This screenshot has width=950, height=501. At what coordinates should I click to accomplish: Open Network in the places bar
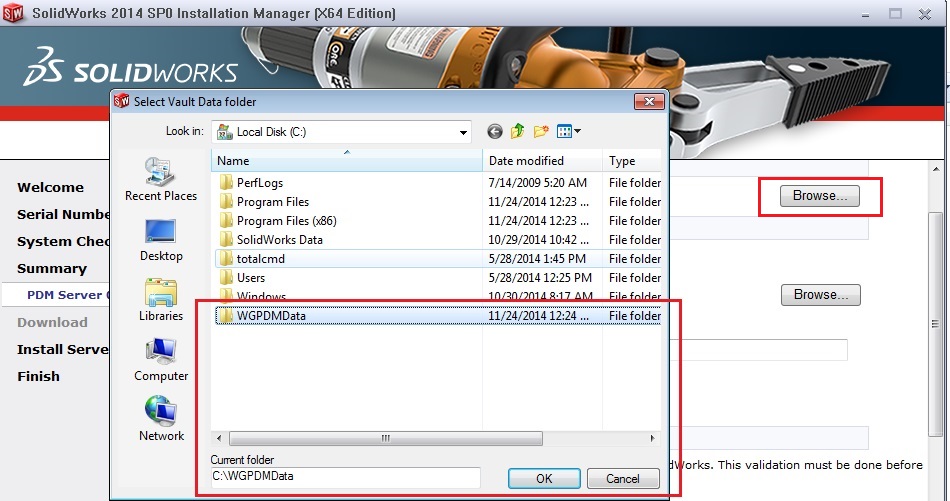pos(160,418)
